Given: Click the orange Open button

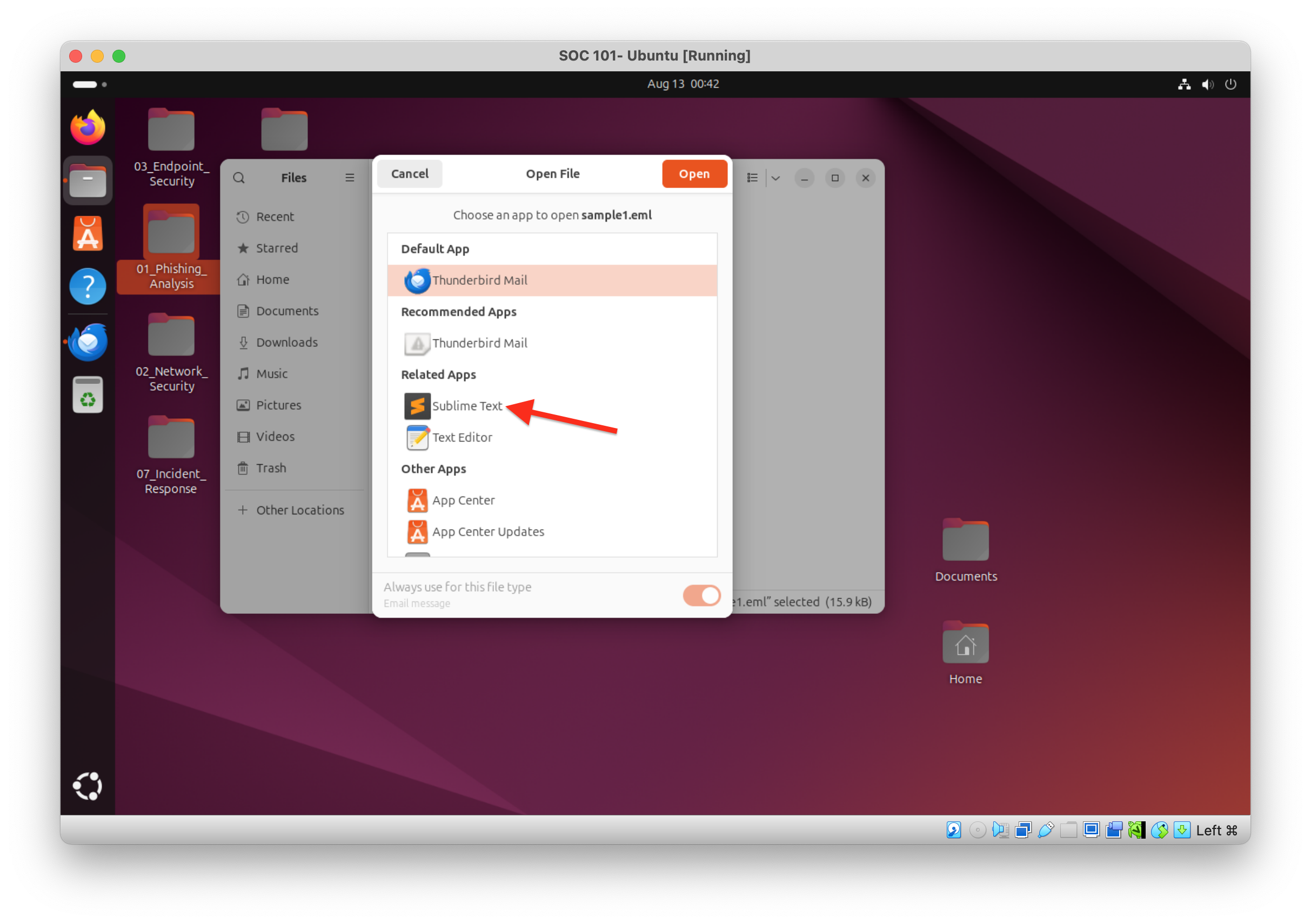Looking at the screenshot, I should 694,173.
